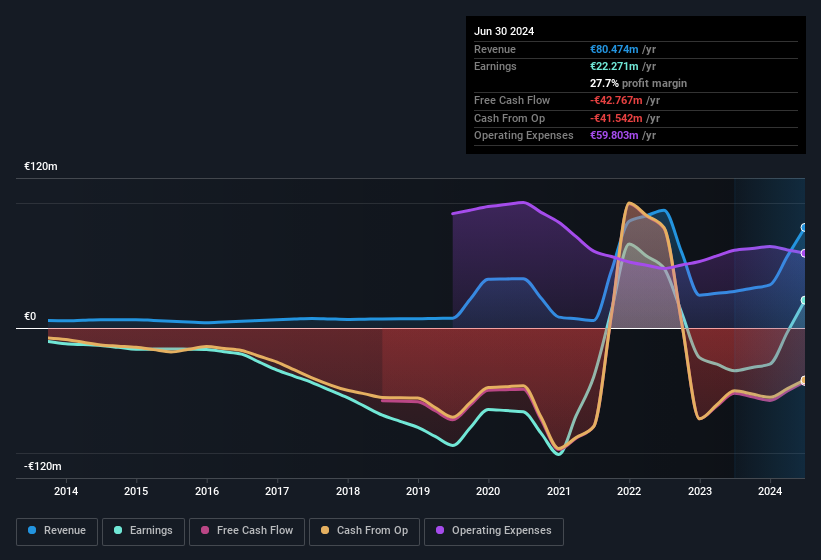Toggle the Revenue legend button
Image resolution: width=821 pixels, height=560 pixels.
click(x=57, y=531)
